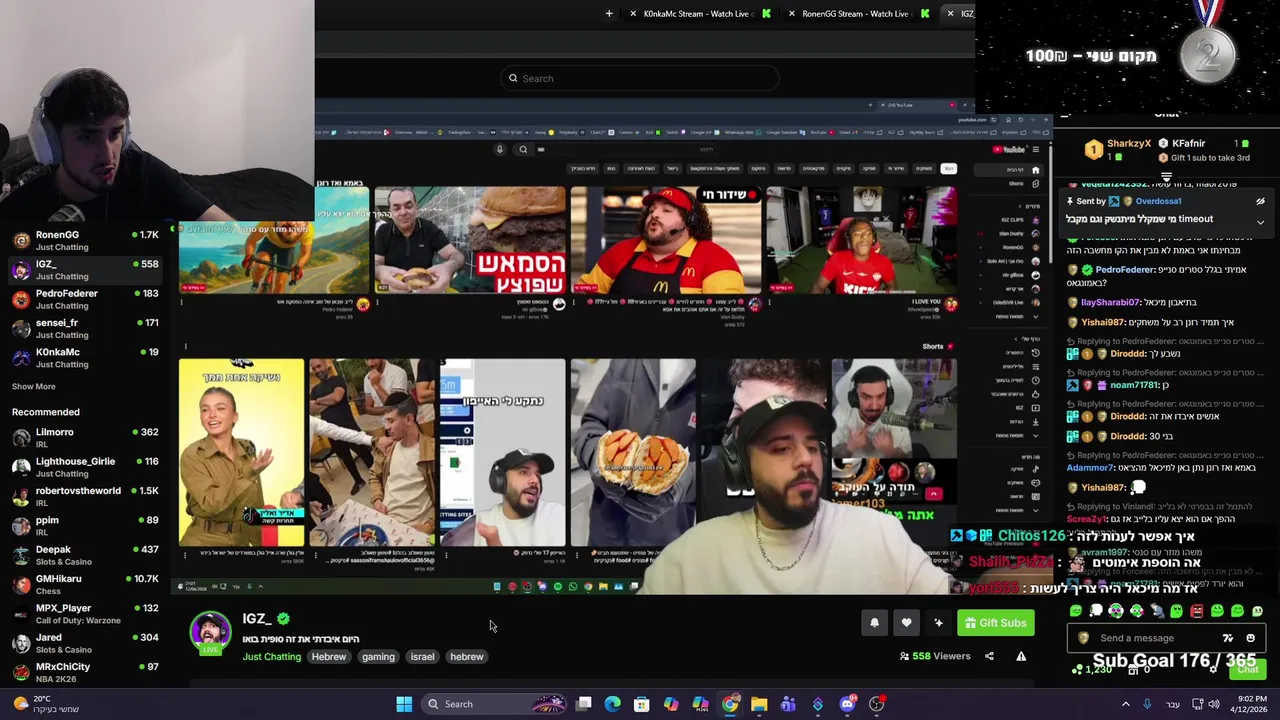Open File Explorer from the taskbar
This screenshot has width=1280, height=720.
[x=759, y=704]
